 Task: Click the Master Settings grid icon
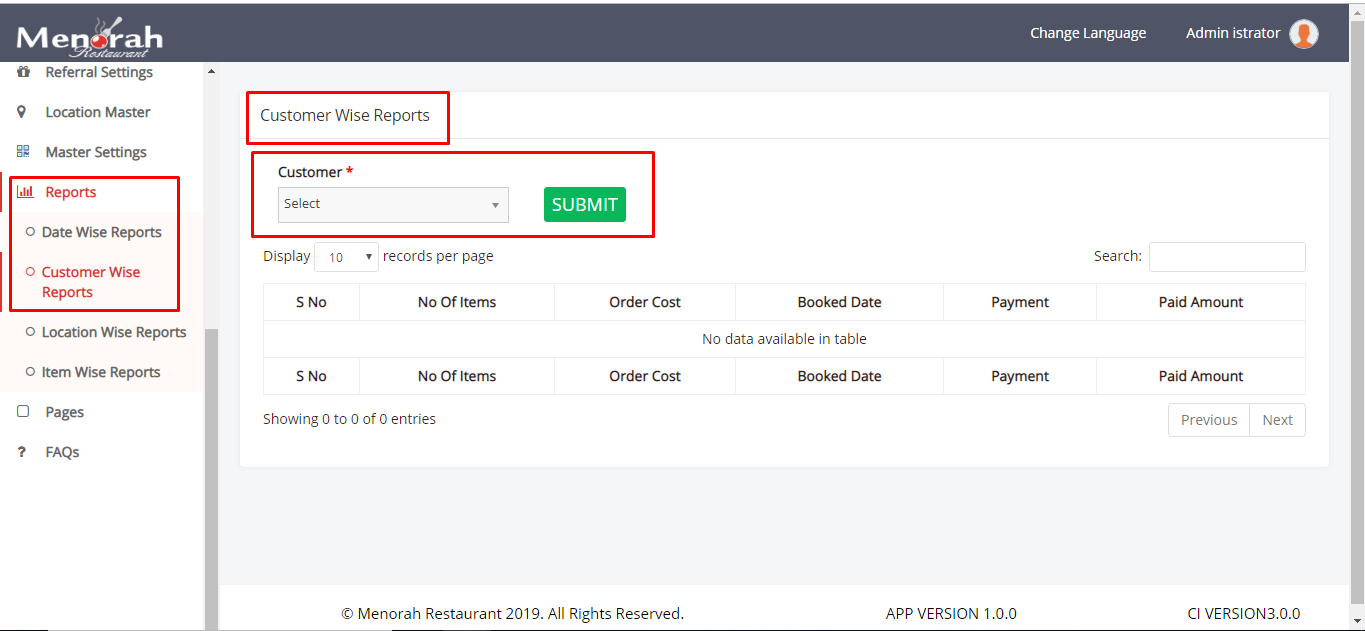(21, 151)
